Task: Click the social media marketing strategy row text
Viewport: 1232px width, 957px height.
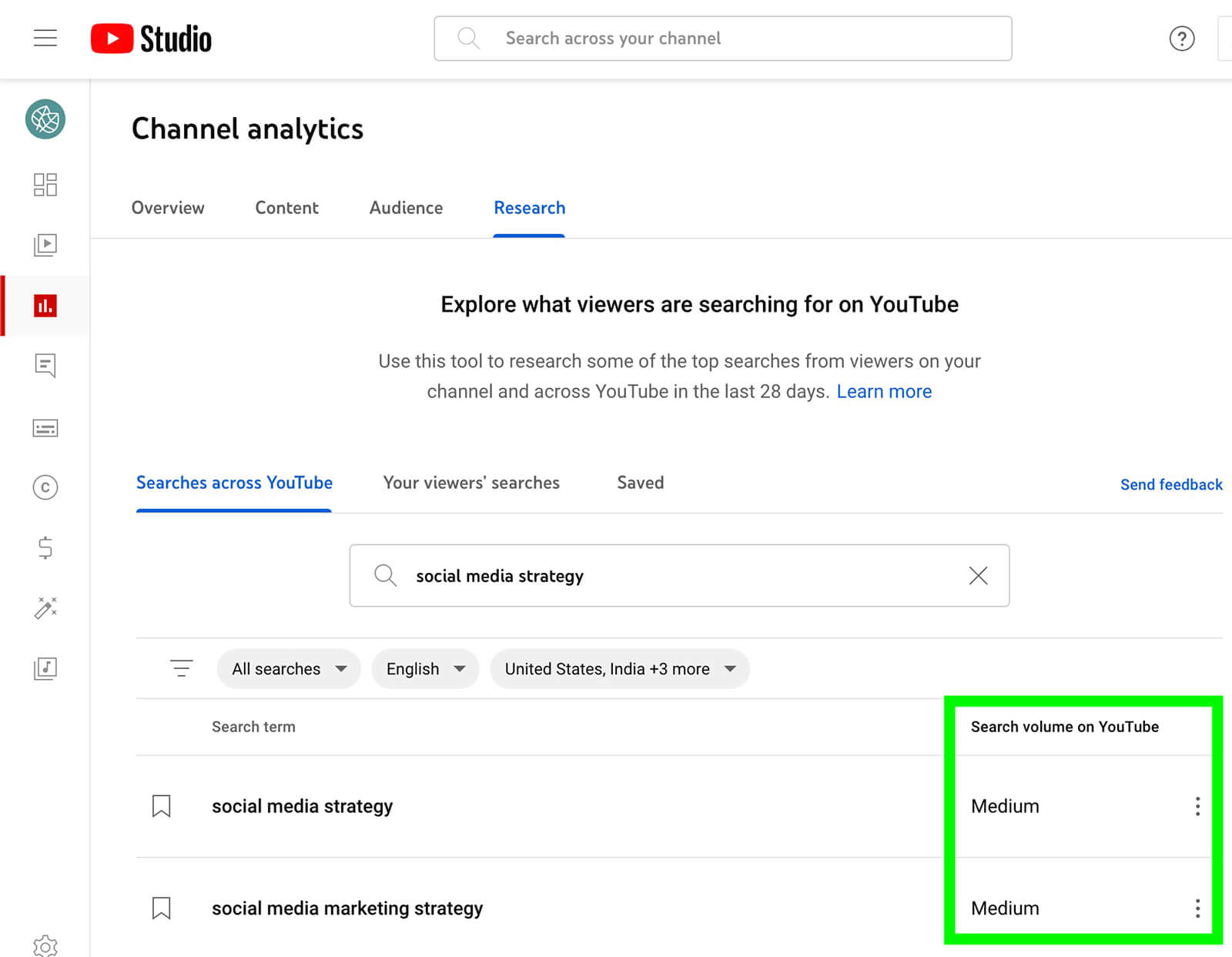Action: pos(347,908)
